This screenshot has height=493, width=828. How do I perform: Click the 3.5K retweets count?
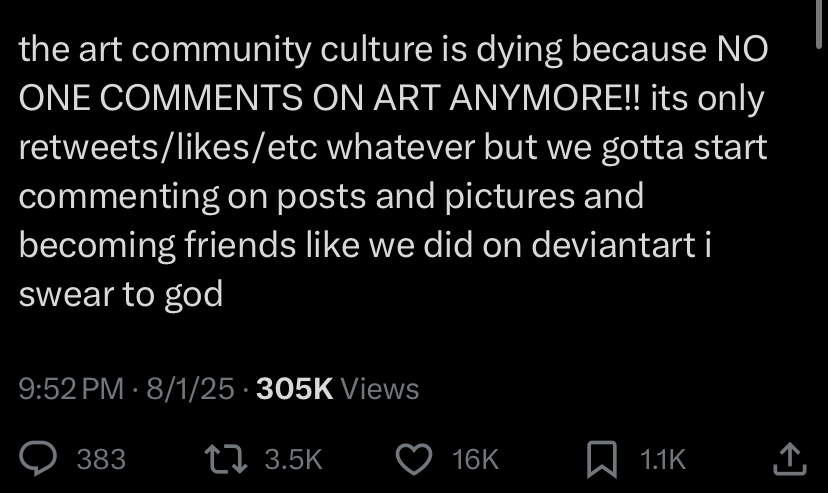(x=293, y=459)
